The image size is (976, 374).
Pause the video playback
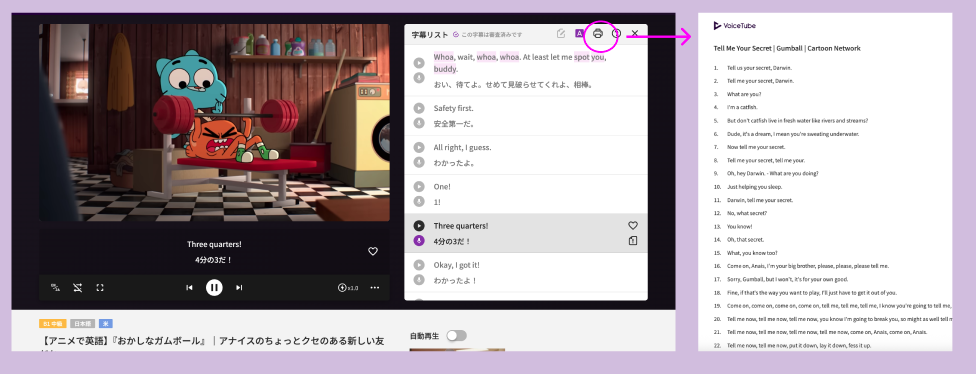click(x=214, y=288)
